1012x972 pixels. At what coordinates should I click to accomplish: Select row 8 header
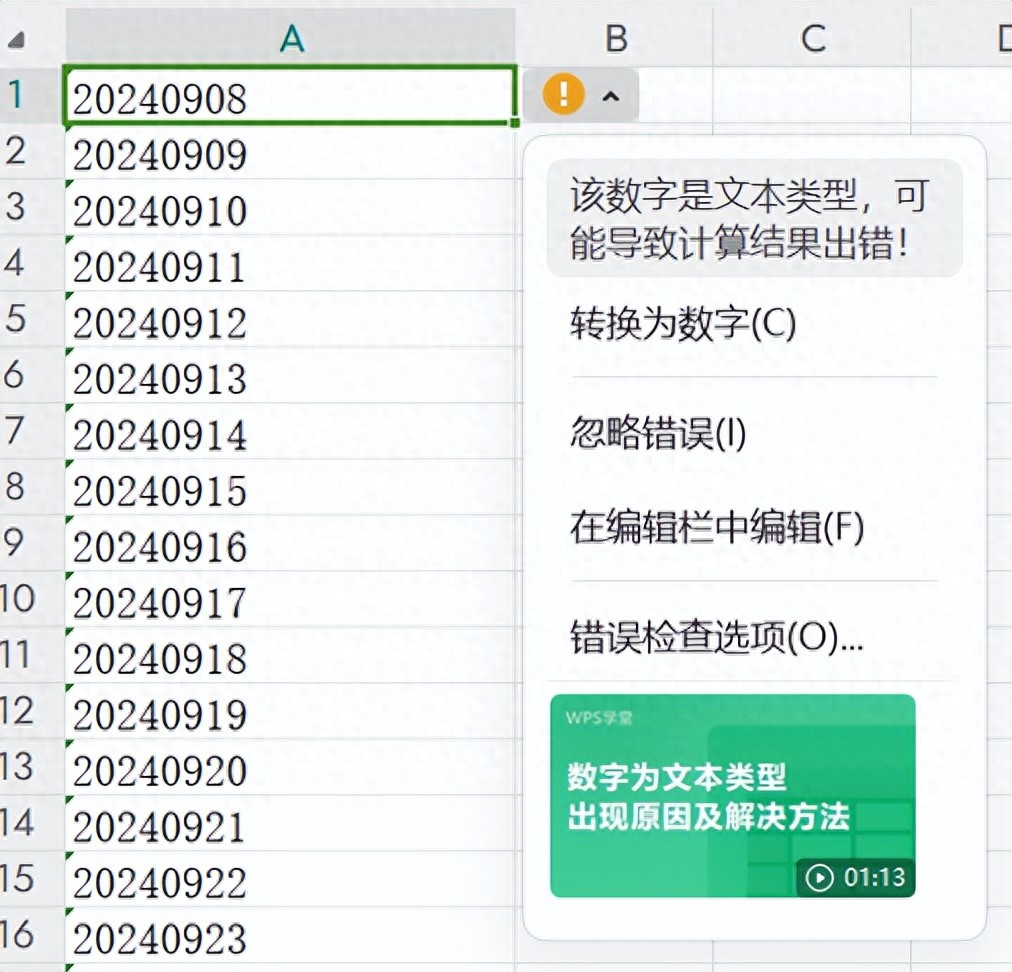coord(32,486)
